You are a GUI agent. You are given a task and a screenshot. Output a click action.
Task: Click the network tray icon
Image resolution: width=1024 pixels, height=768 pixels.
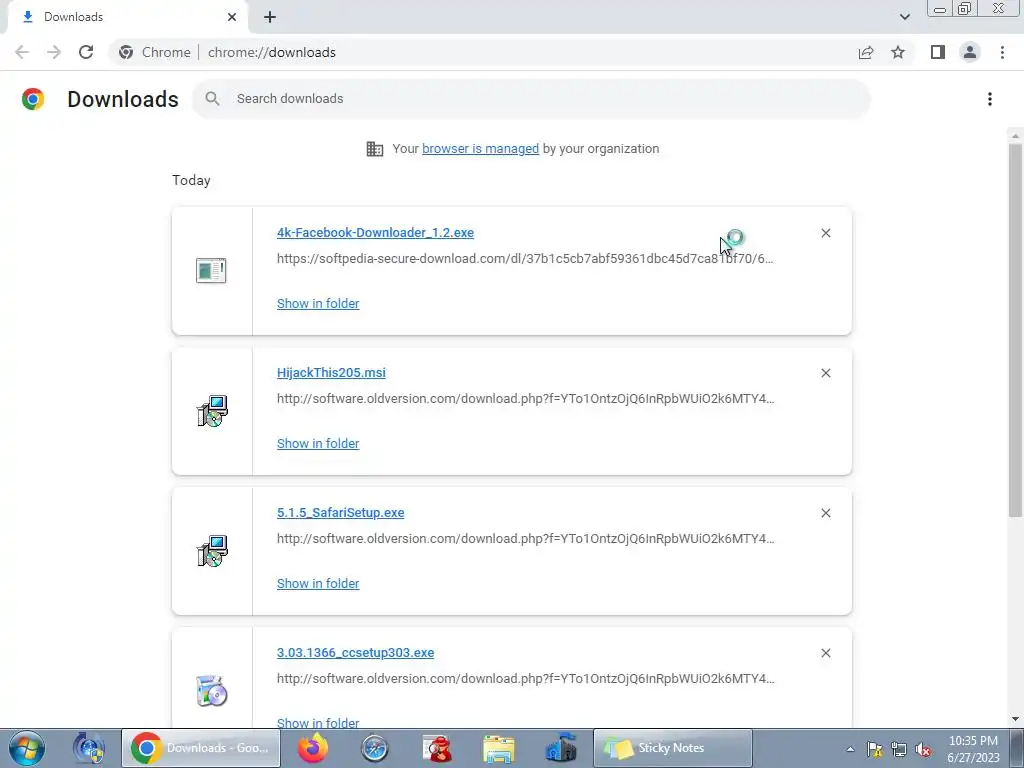[x=899, y=749]
